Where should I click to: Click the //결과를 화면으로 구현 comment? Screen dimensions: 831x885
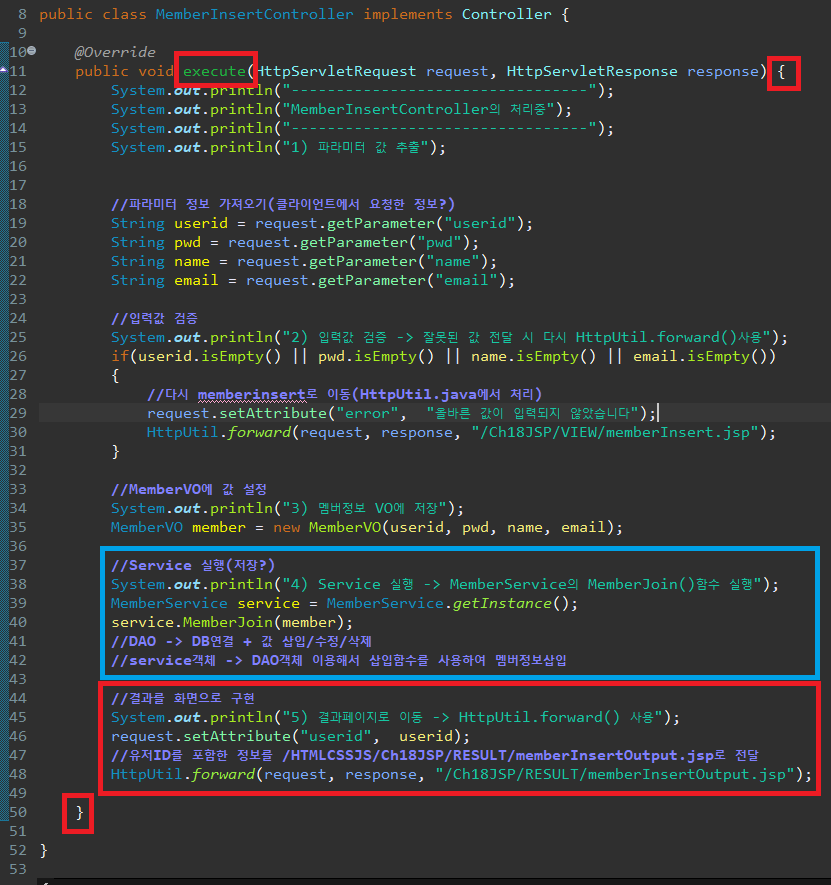click(x=182, y=698)
